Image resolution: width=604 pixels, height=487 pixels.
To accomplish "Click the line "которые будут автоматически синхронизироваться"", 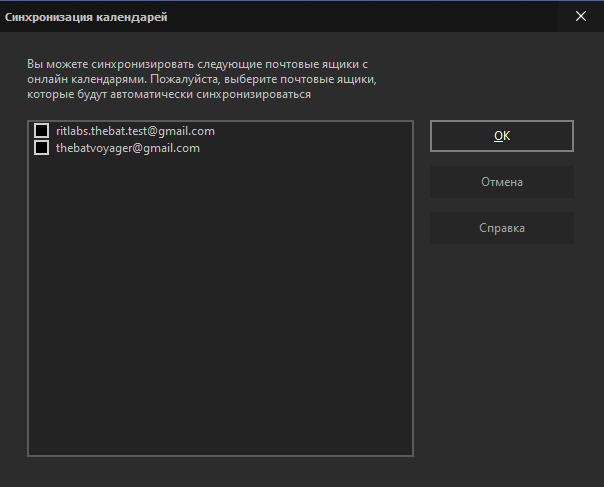I will point(169,94).
